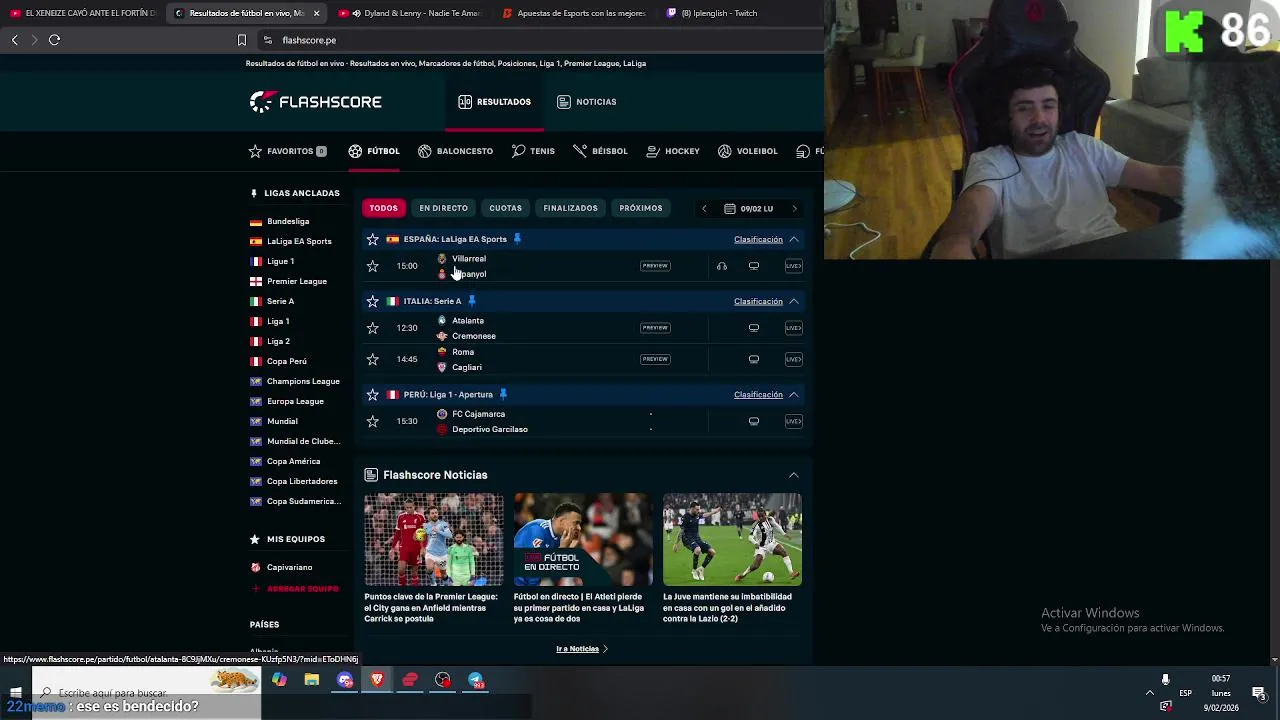Favorite the Perú Liga 1 league star

[x=373, y=394]
